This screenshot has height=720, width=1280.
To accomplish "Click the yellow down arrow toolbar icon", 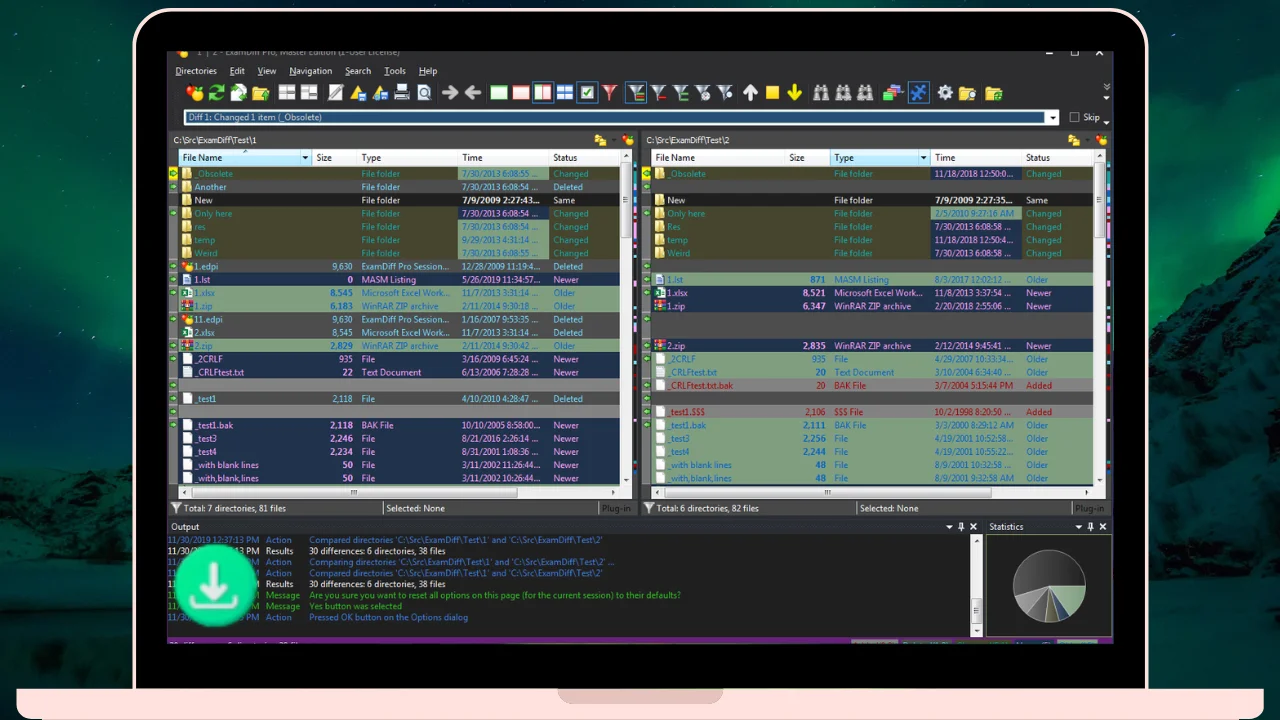I will [794, 93].
